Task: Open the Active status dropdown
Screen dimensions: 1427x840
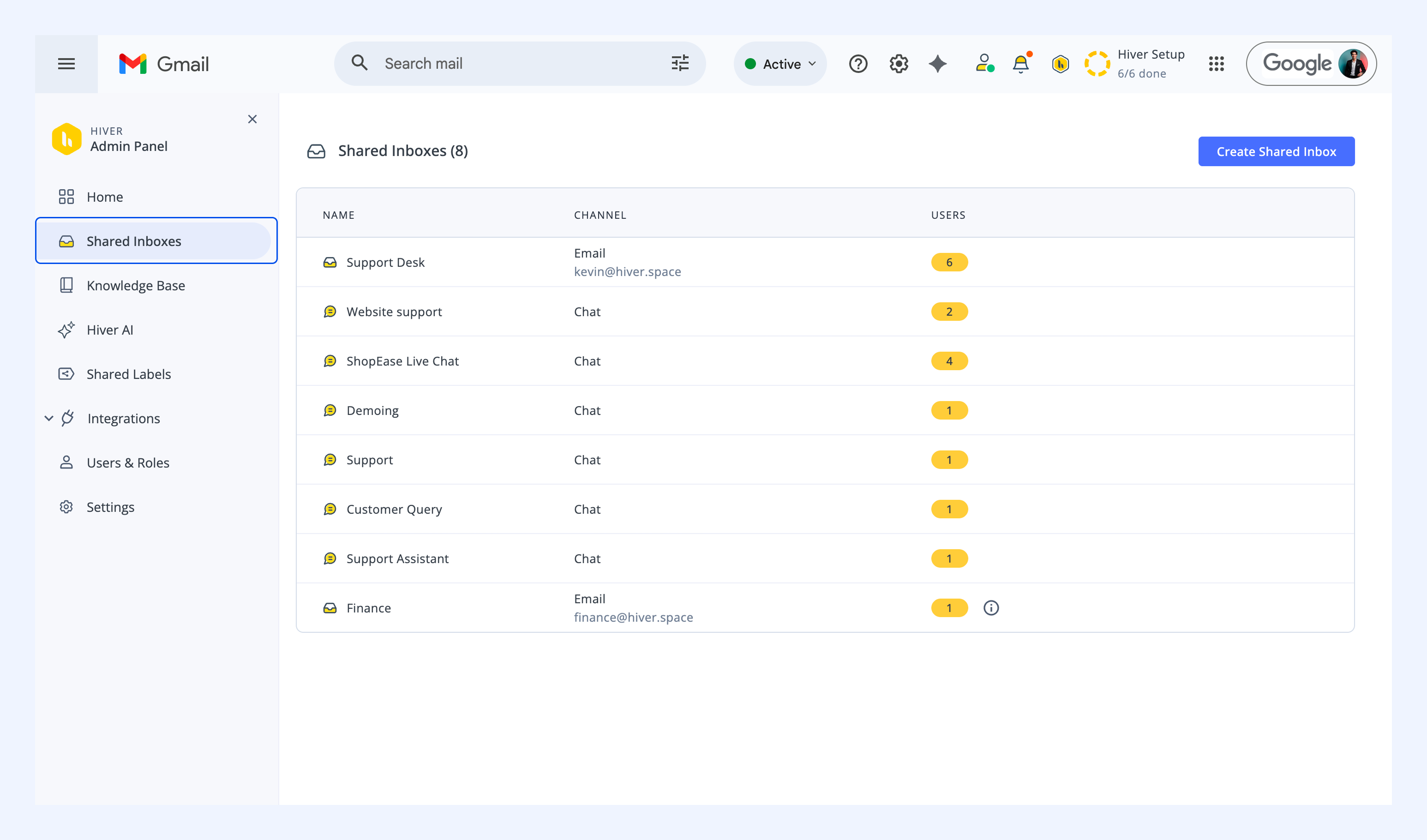Action: (780, 64)
